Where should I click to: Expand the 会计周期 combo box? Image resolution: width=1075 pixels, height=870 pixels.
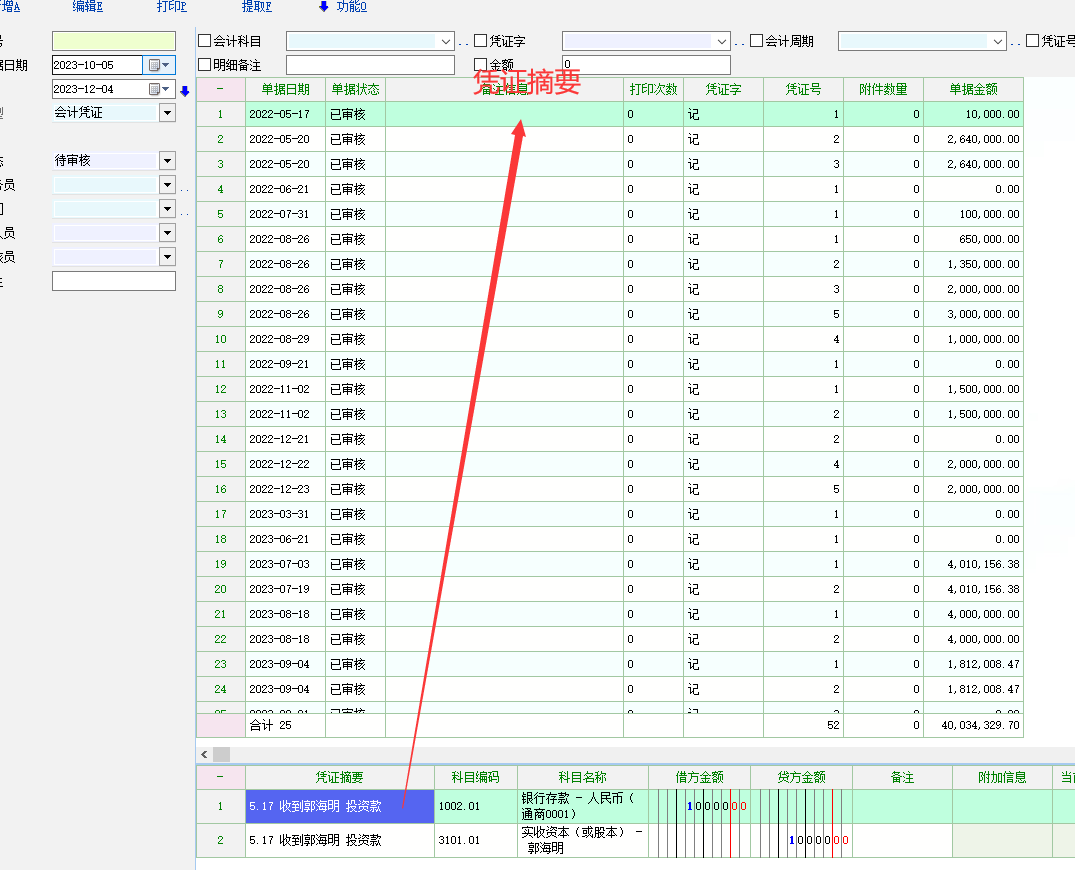(997, 41)
